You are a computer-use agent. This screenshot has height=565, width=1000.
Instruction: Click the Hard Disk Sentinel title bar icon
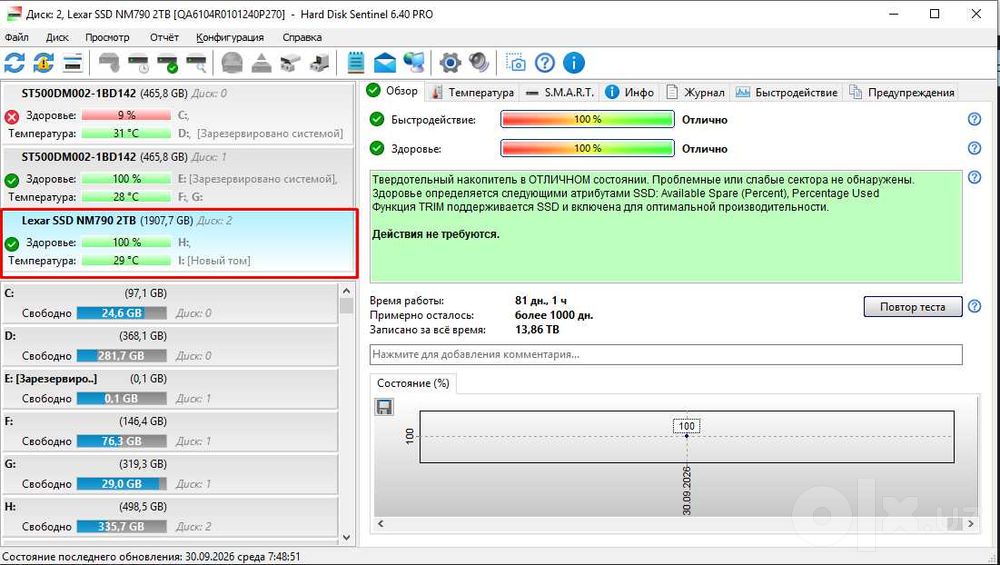tap(13, 13)
